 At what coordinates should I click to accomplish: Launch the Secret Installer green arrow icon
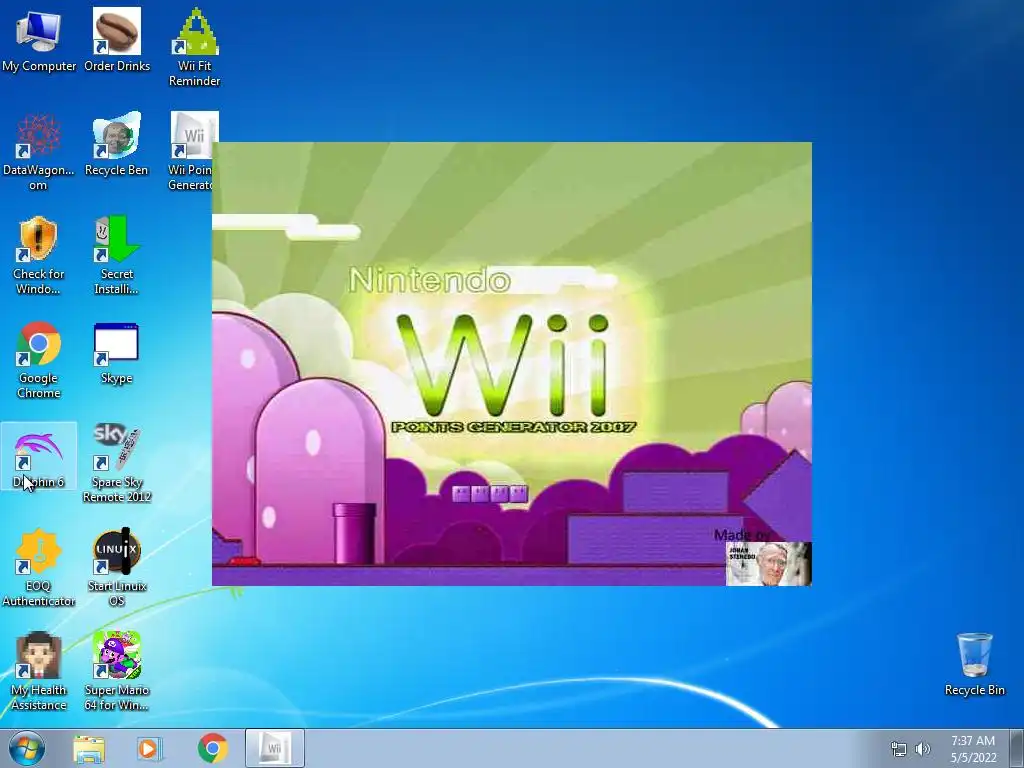coord(117,255)
